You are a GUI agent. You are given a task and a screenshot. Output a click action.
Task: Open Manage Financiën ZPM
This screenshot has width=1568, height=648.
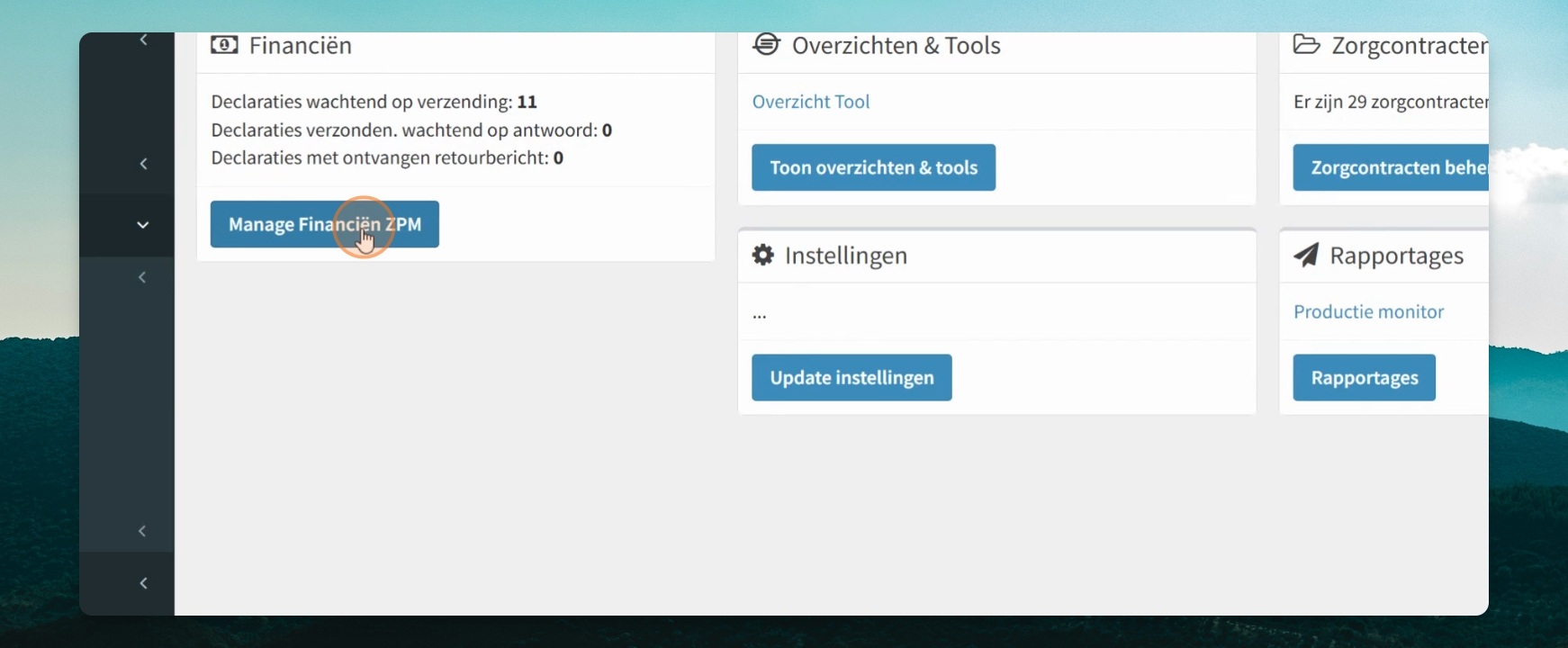(x=325, y=224)
